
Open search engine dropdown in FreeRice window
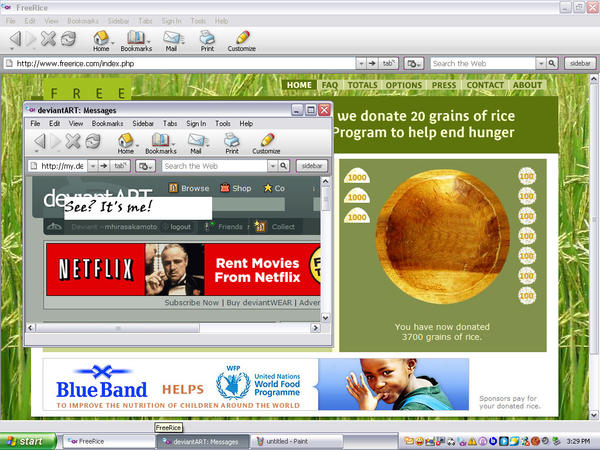coord(541,64)
